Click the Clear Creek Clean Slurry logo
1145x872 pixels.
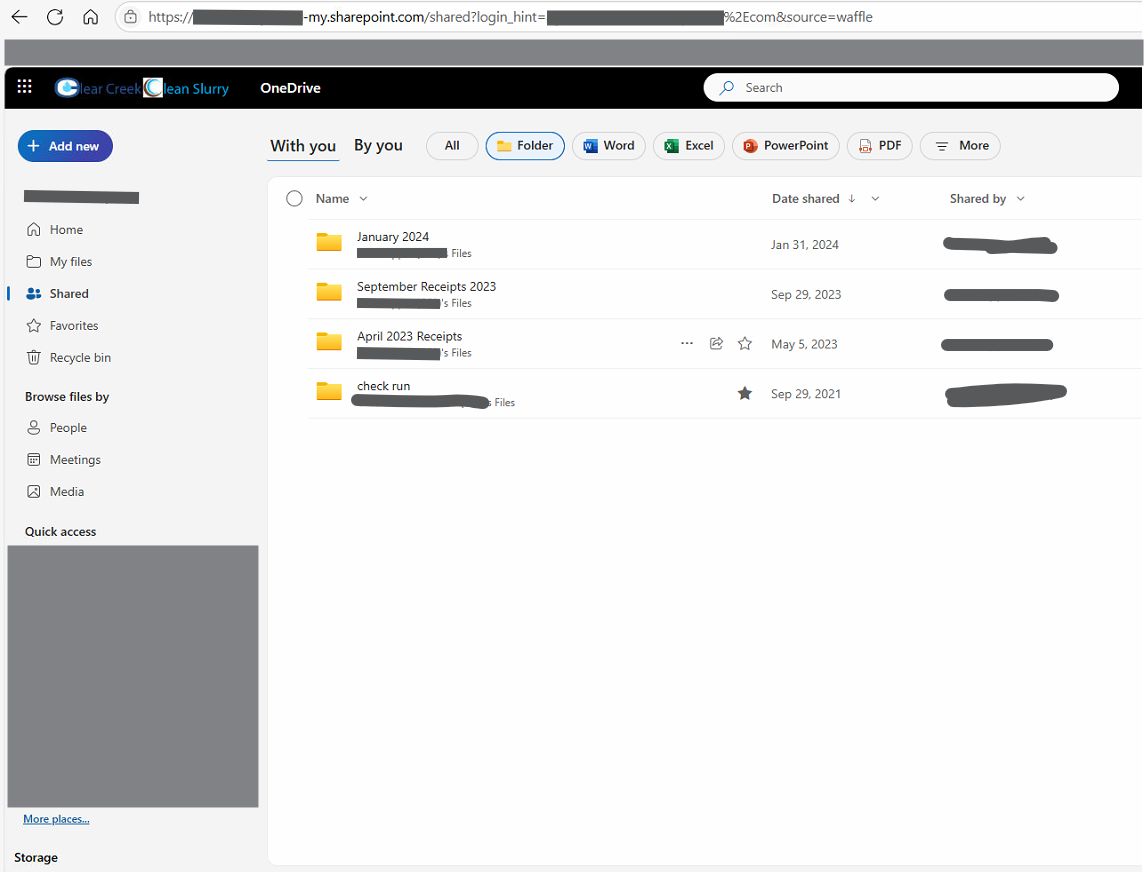142,88
